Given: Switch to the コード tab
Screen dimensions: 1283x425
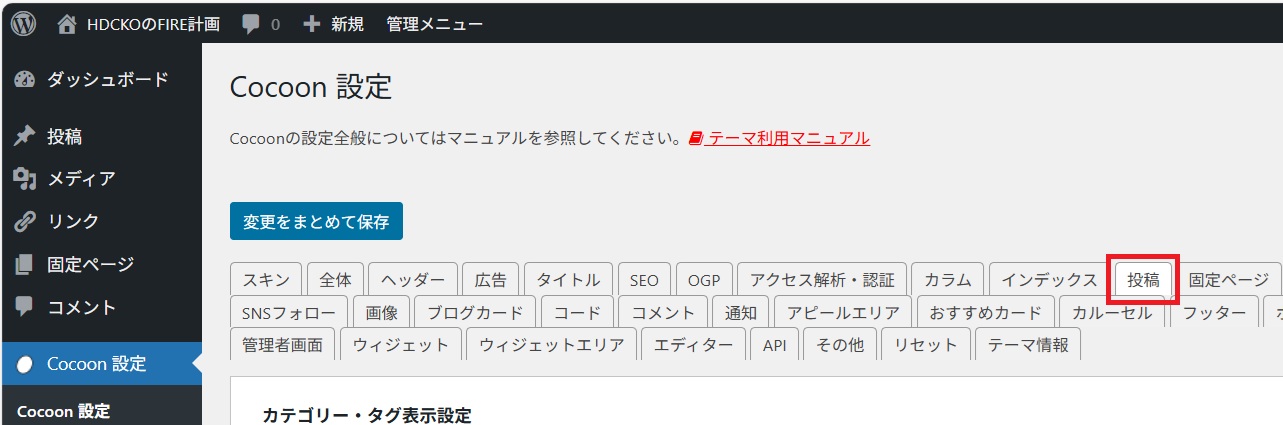Looking at the screenshot, I should 577,312.
